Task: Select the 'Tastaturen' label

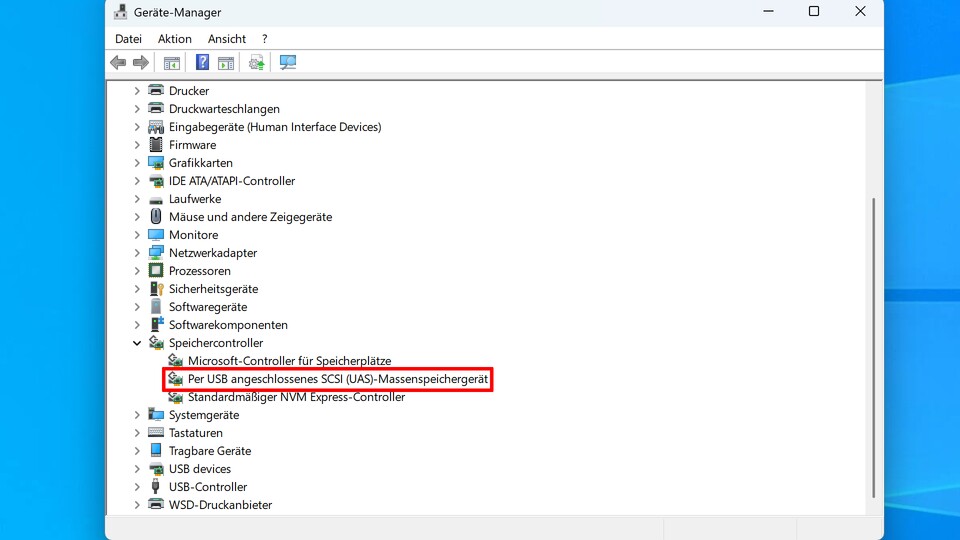Action: pos(196,433)
